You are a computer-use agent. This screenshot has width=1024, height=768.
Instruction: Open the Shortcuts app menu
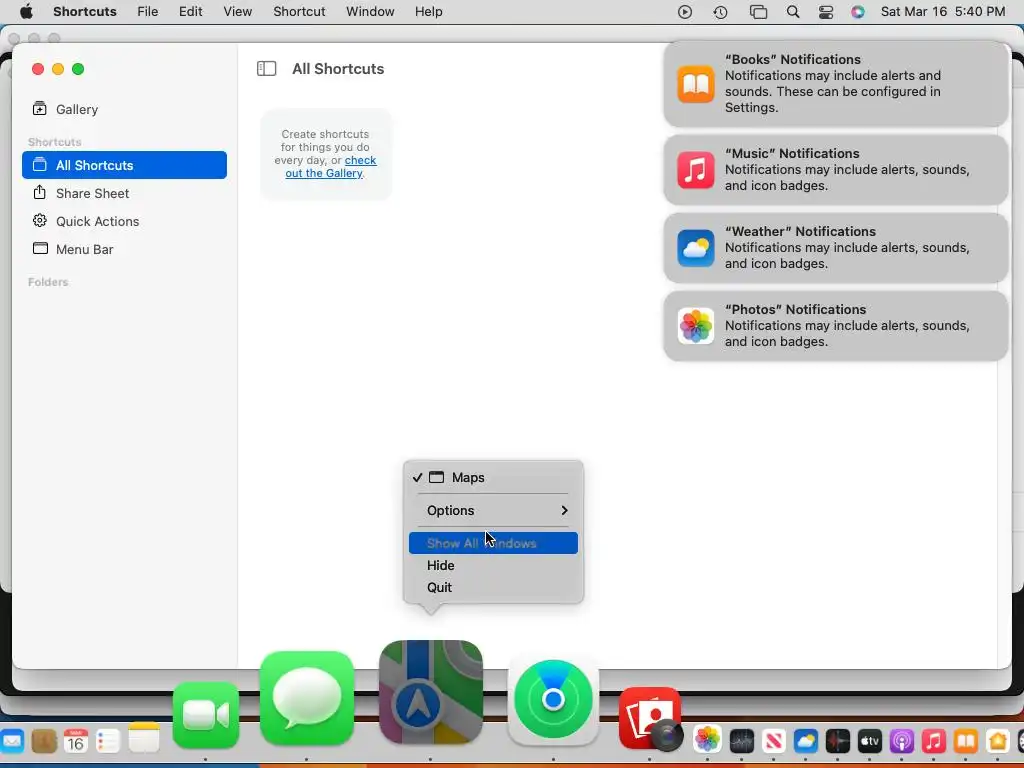(85, 12)
